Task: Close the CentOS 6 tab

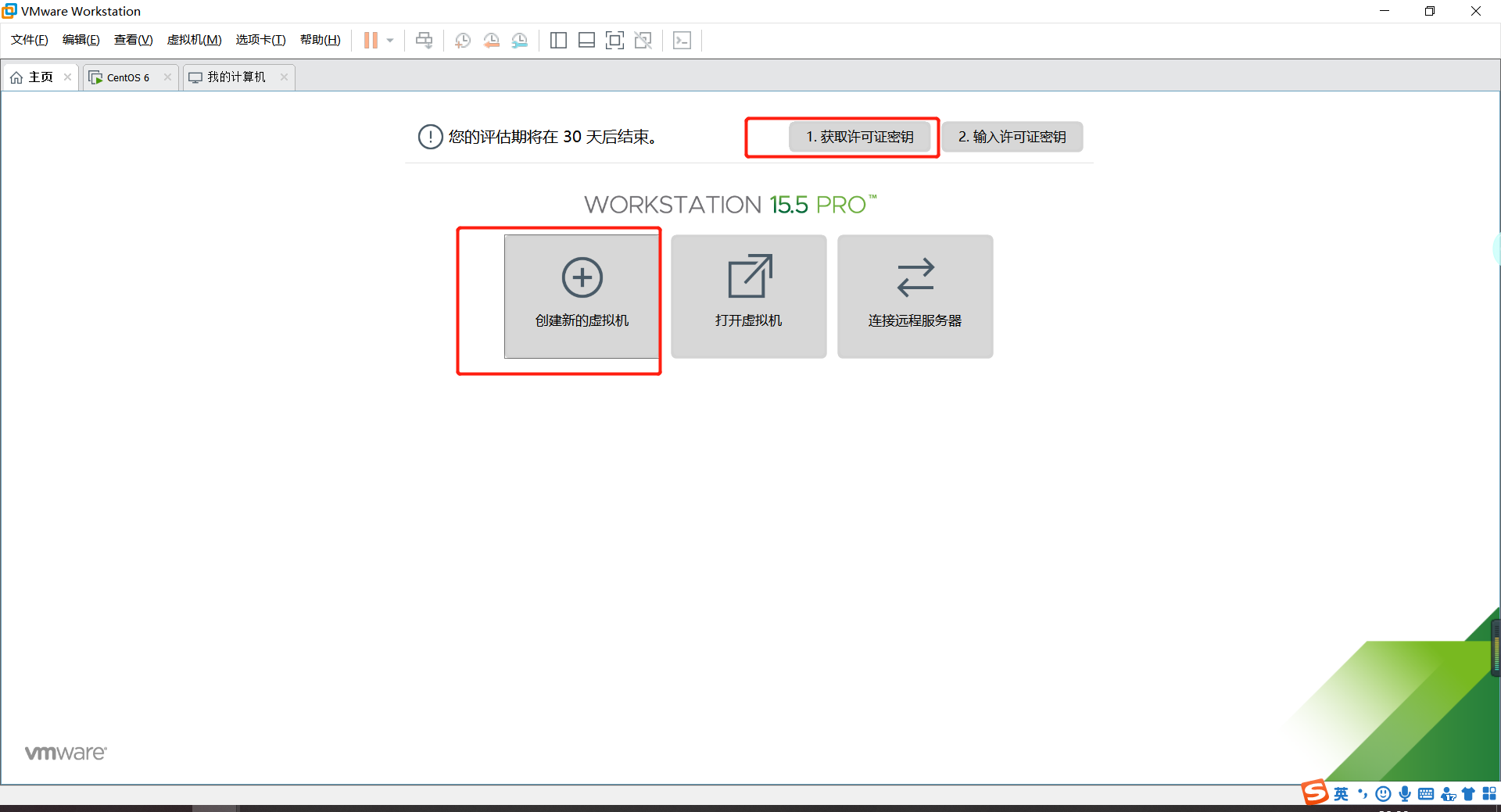Action: point(167,77)
